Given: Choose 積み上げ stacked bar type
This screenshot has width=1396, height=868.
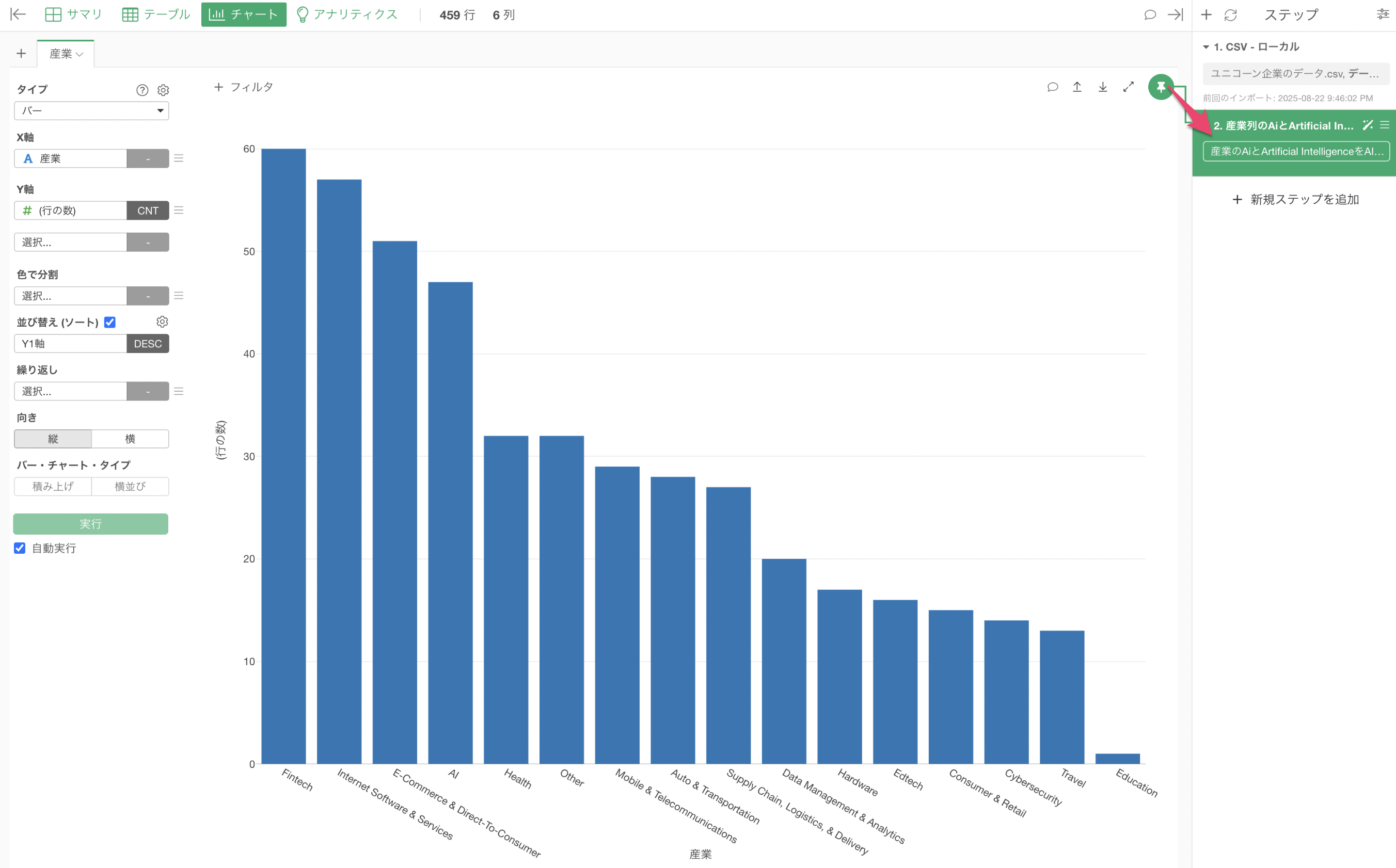Looking at the screenshot, I should (x=53, y=487).
